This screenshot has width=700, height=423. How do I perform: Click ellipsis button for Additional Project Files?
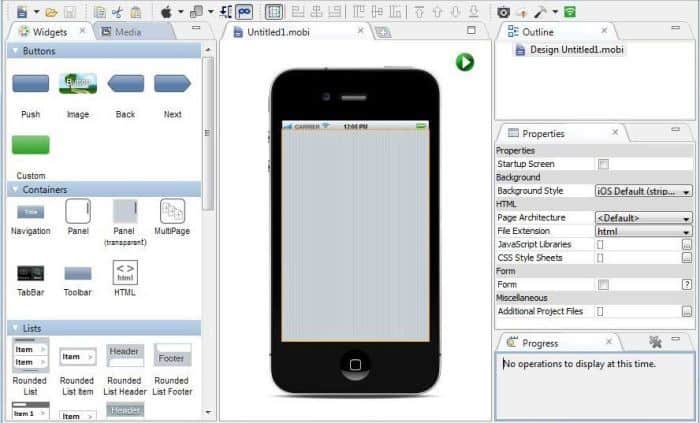click(x=687, y=312)
